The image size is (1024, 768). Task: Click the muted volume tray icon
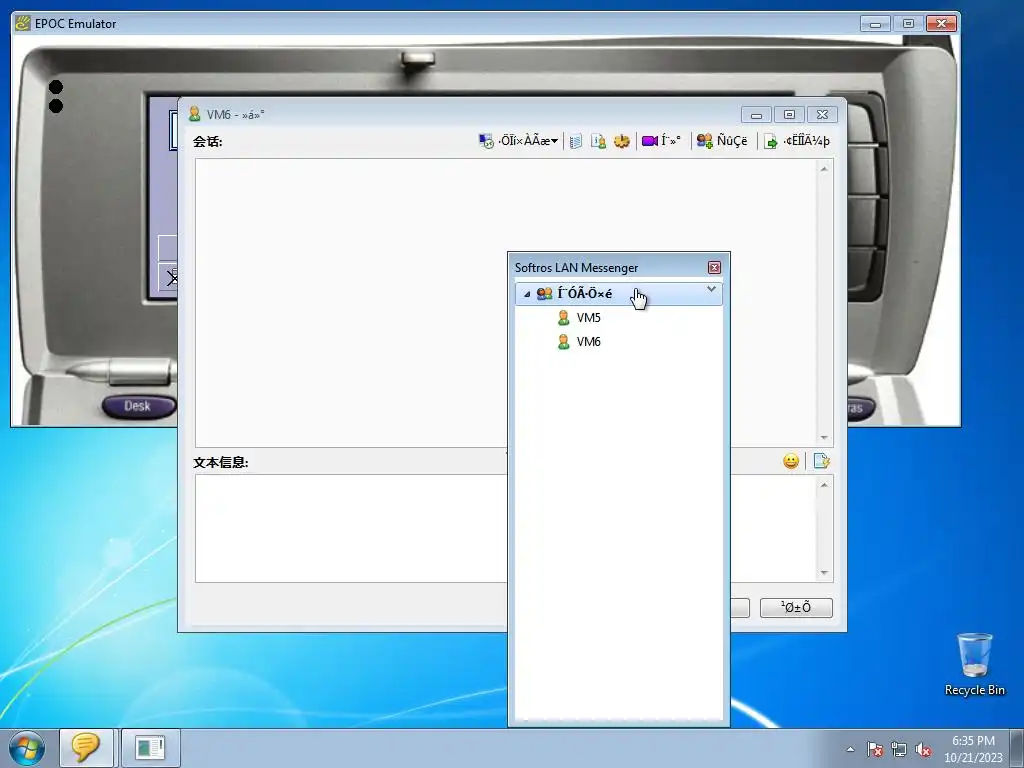[x=923, y=749]
